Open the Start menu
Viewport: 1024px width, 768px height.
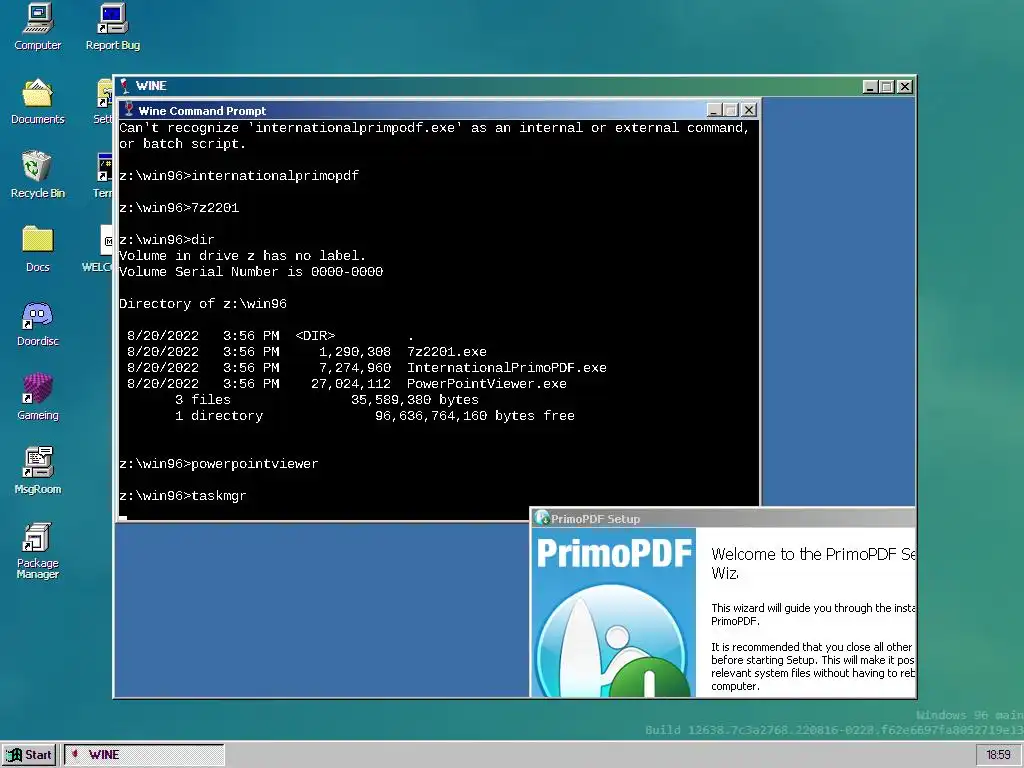[29, 755]
